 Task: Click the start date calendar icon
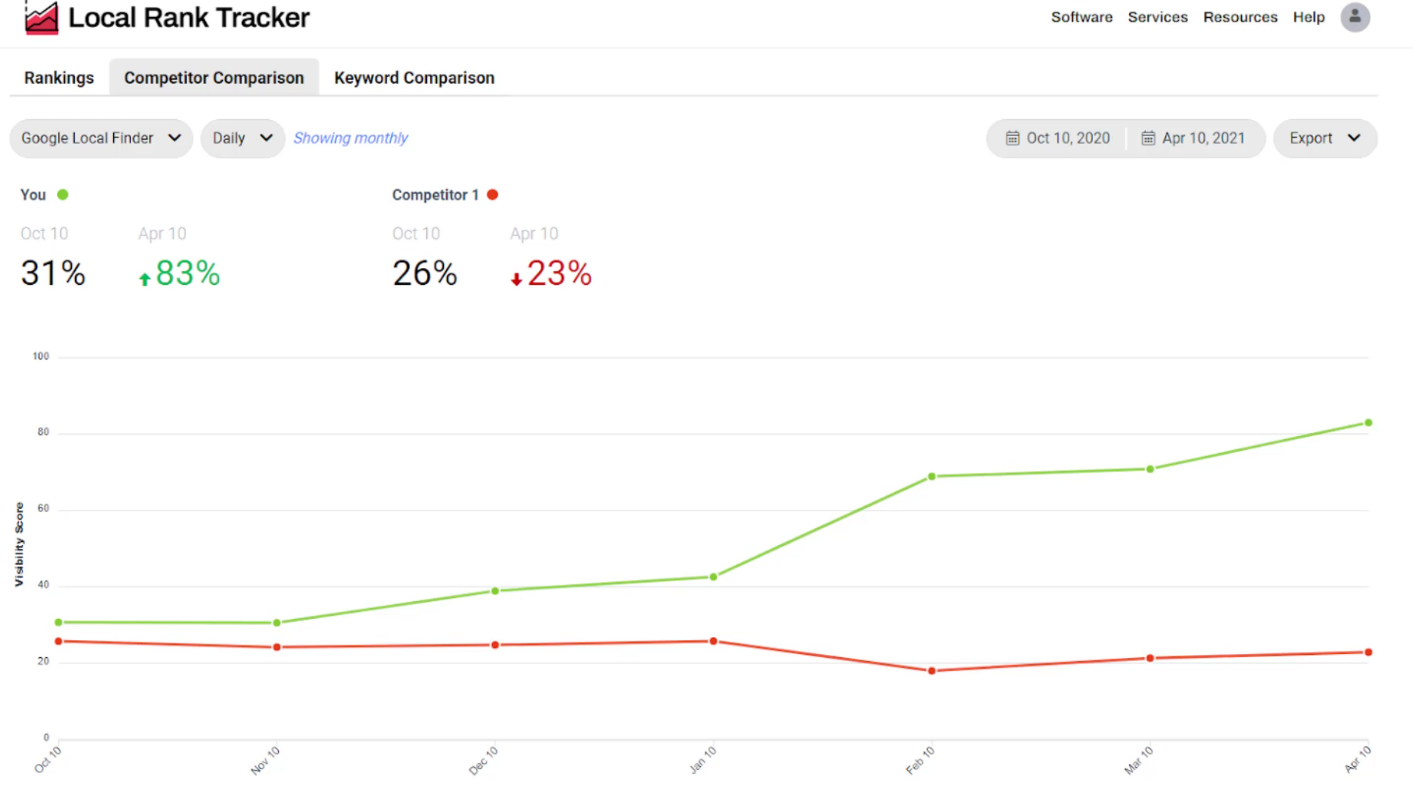pyautogui.click(x=1012, y=138)
